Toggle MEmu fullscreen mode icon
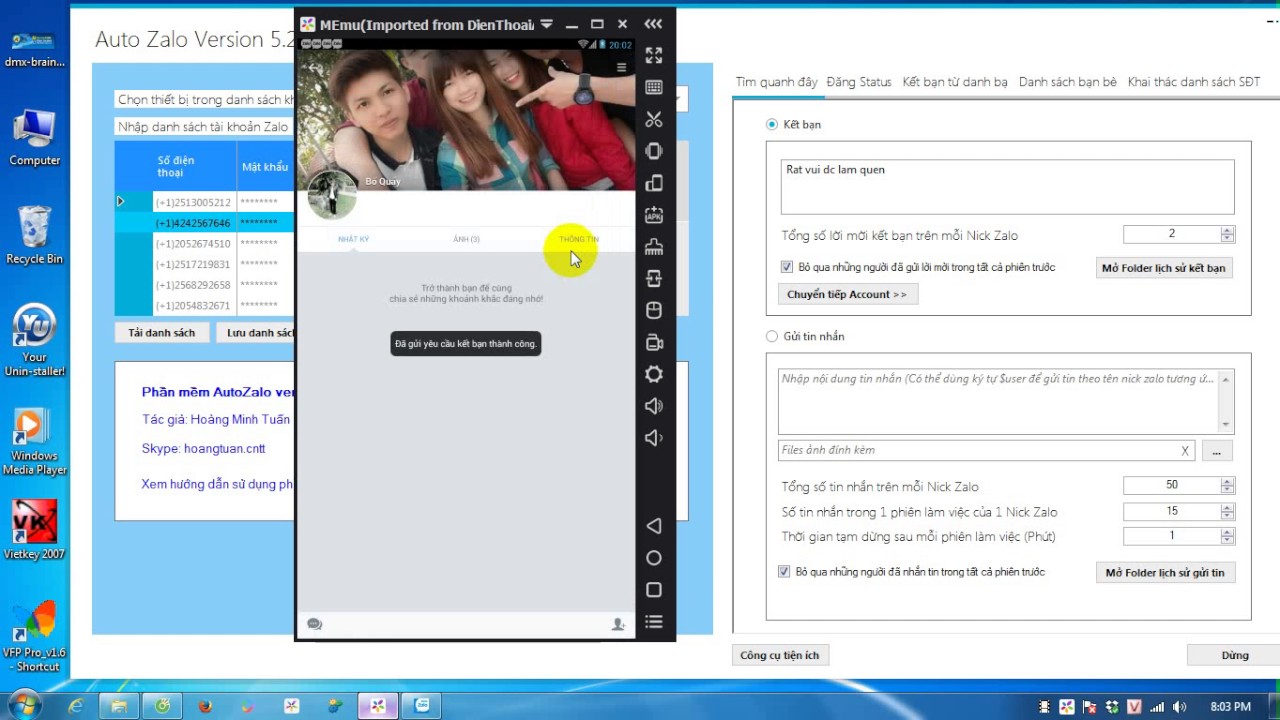This screenshot has height=720, width=1280. [654, 56]
